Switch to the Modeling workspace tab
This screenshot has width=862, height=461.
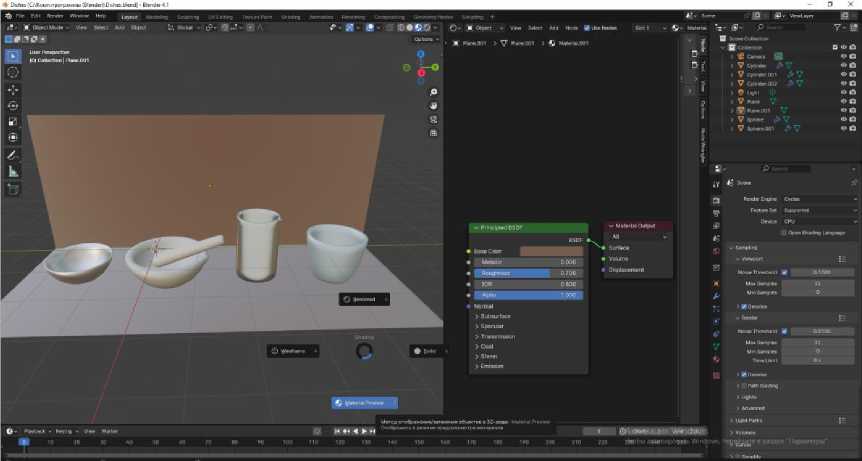click(157, 16)
